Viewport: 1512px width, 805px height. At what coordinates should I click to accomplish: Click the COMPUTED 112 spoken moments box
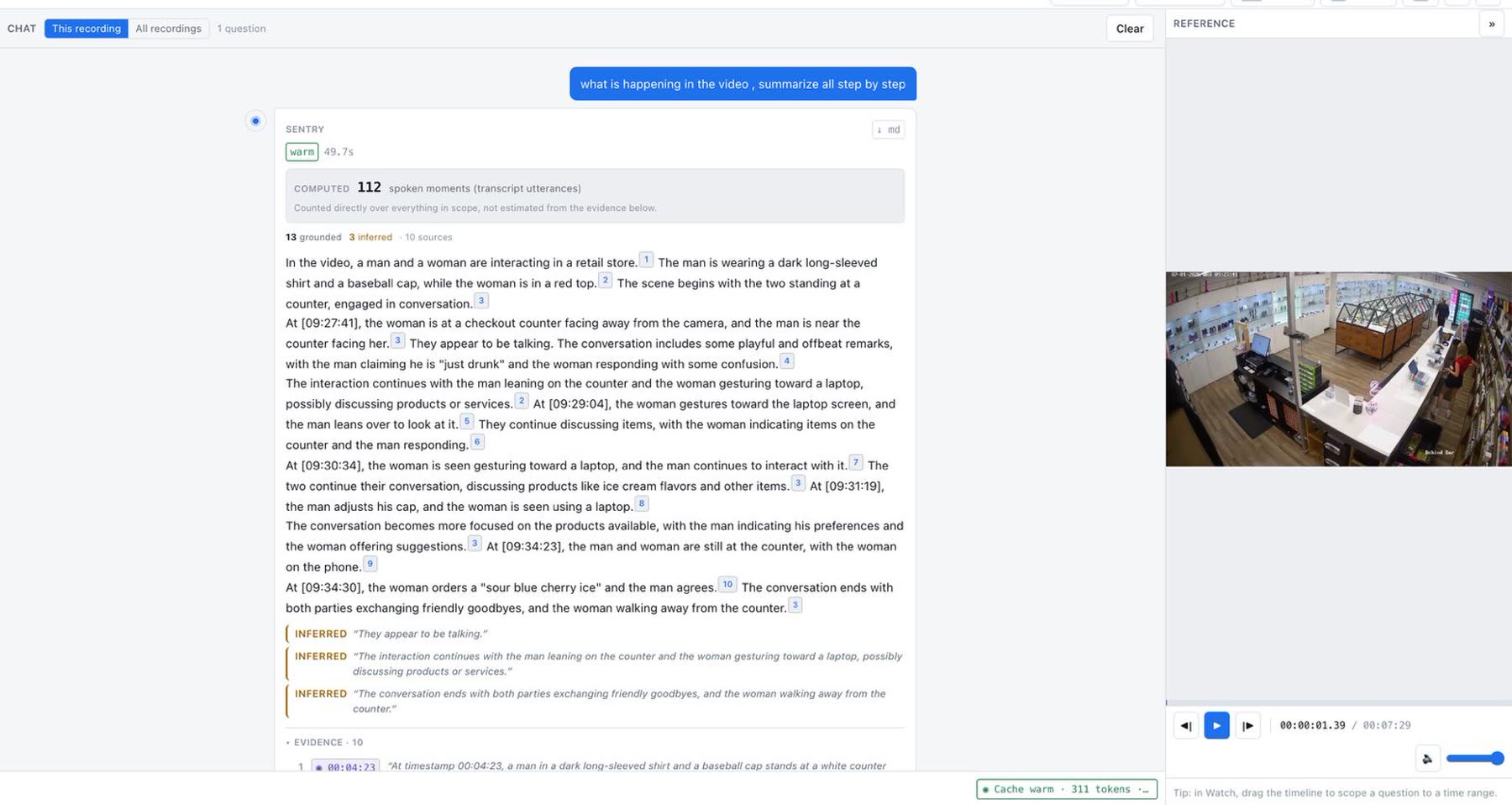coord(595,196)
